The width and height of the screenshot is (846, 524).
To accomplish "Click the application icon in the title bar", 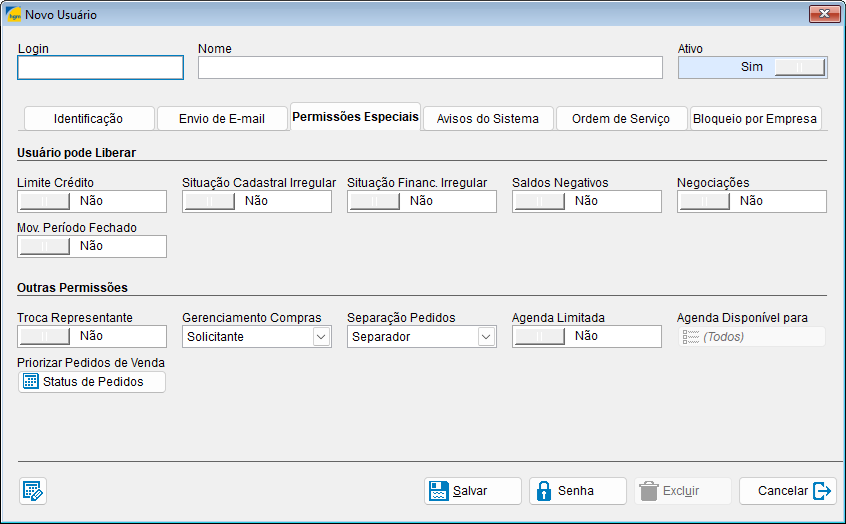I will click(x=13, y=14).
